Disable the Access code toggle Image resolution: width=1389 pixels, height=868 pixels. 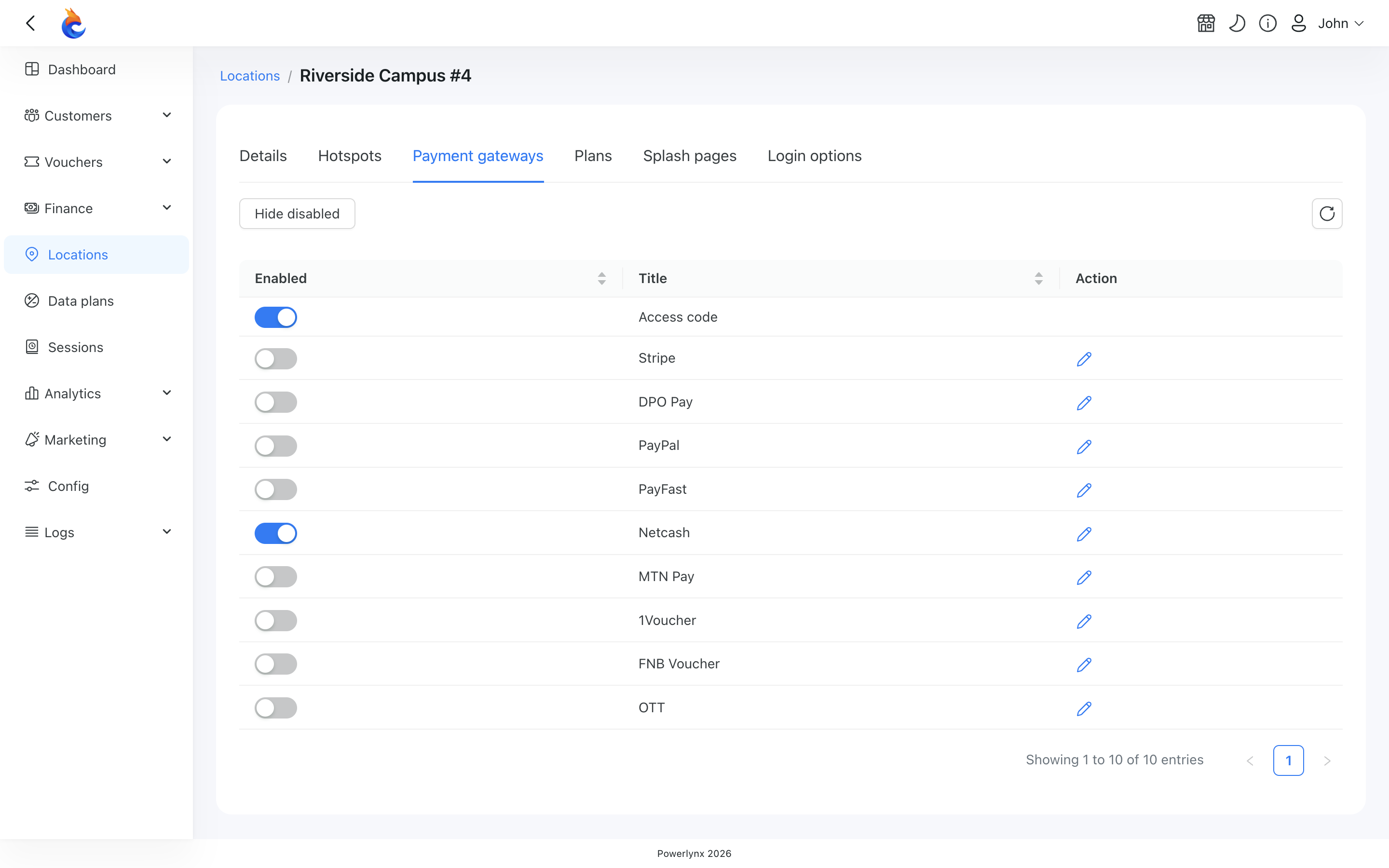[275, 317]
